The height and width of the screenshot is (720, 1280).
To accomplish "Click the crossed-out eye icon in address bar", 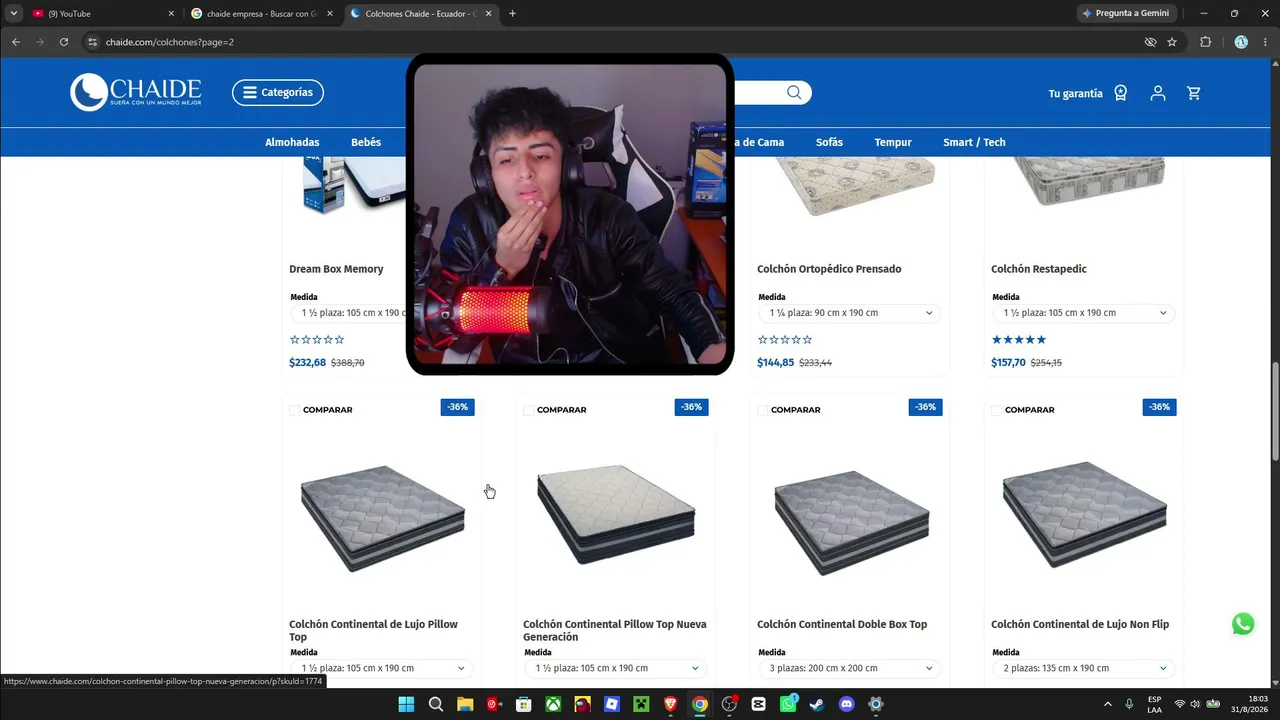I will tap(1150, 42).
